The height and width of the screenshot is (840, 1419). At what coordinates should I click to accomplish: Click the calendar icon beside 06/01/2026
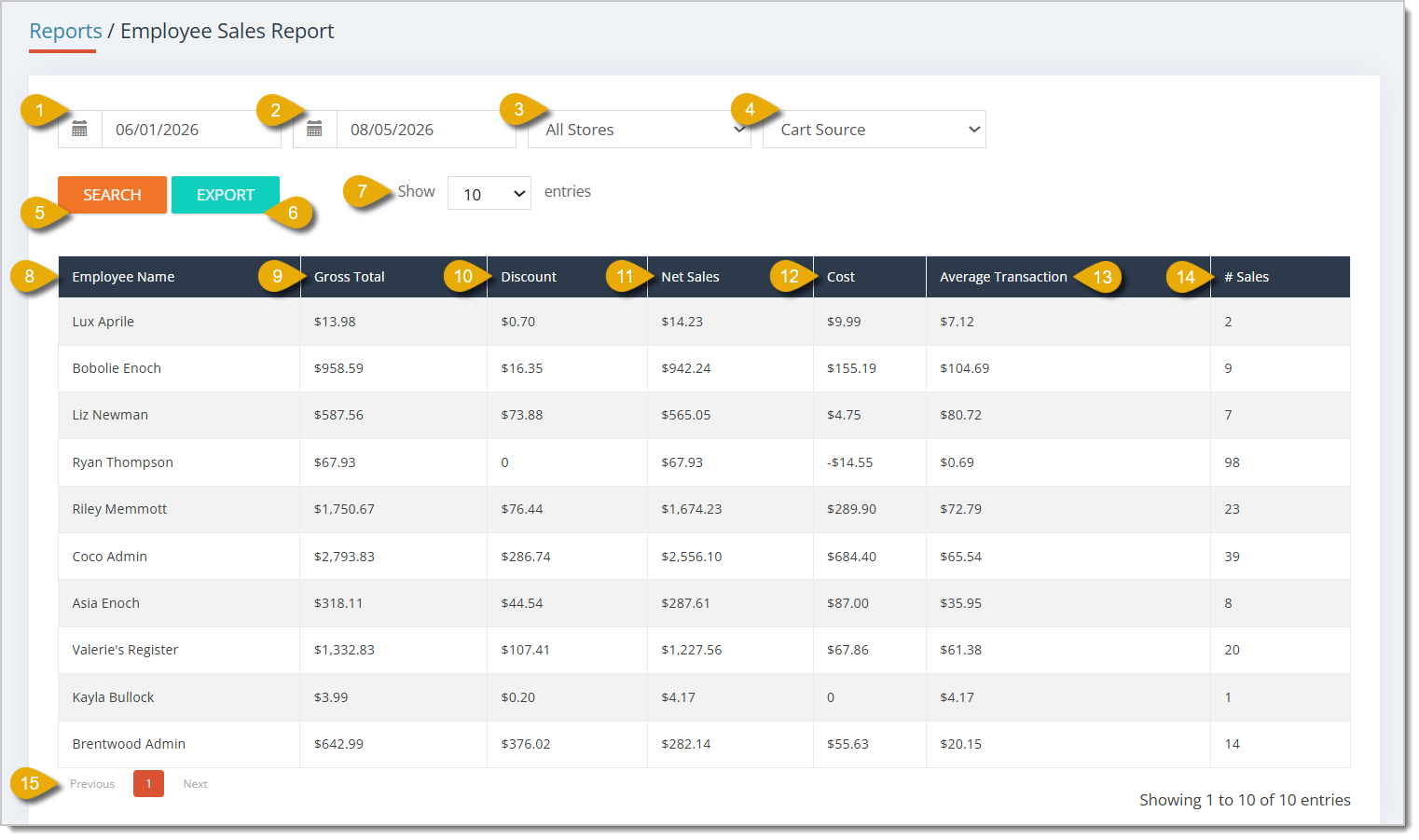coord(80,130)
